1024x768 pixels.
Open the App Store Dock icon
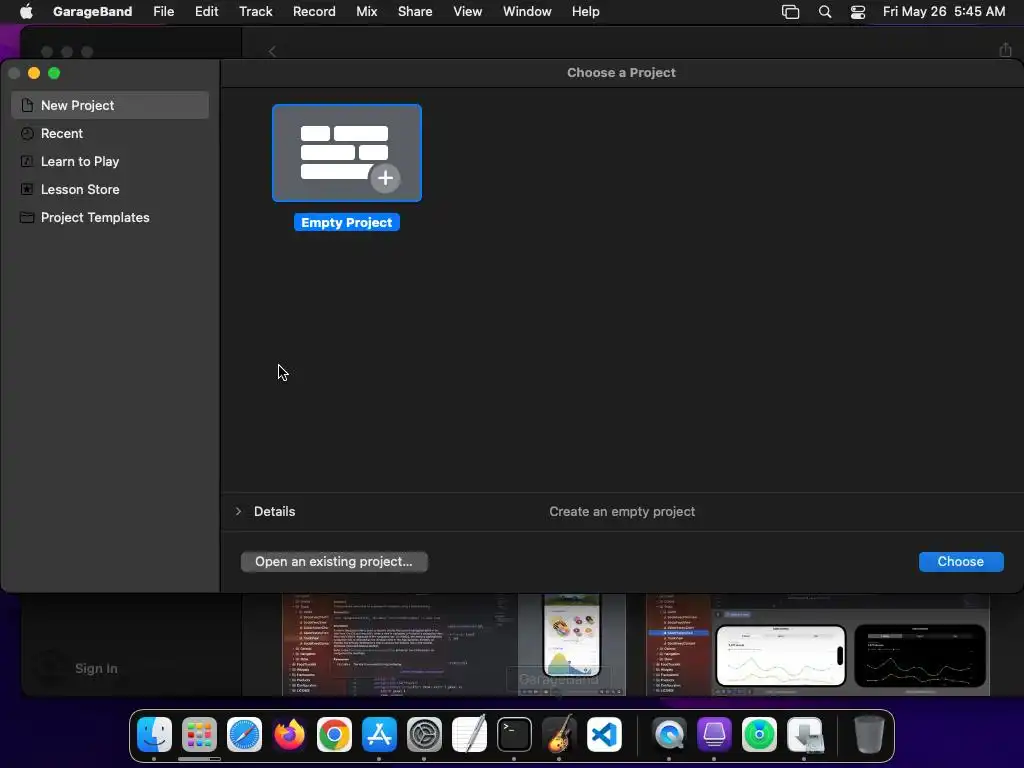379,735
